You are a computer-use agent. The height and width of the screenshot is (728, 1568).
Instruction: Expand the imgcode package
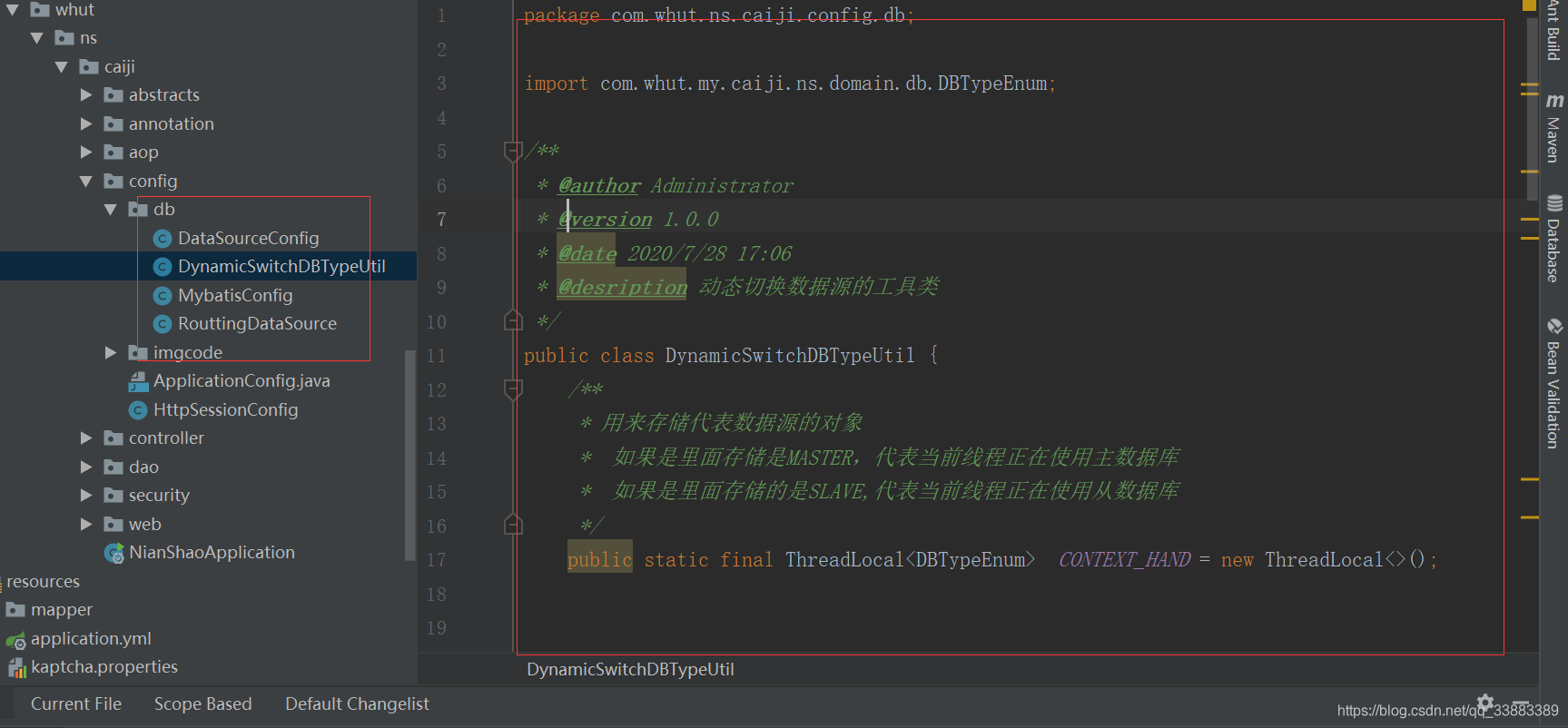click(x=111, y=352)
